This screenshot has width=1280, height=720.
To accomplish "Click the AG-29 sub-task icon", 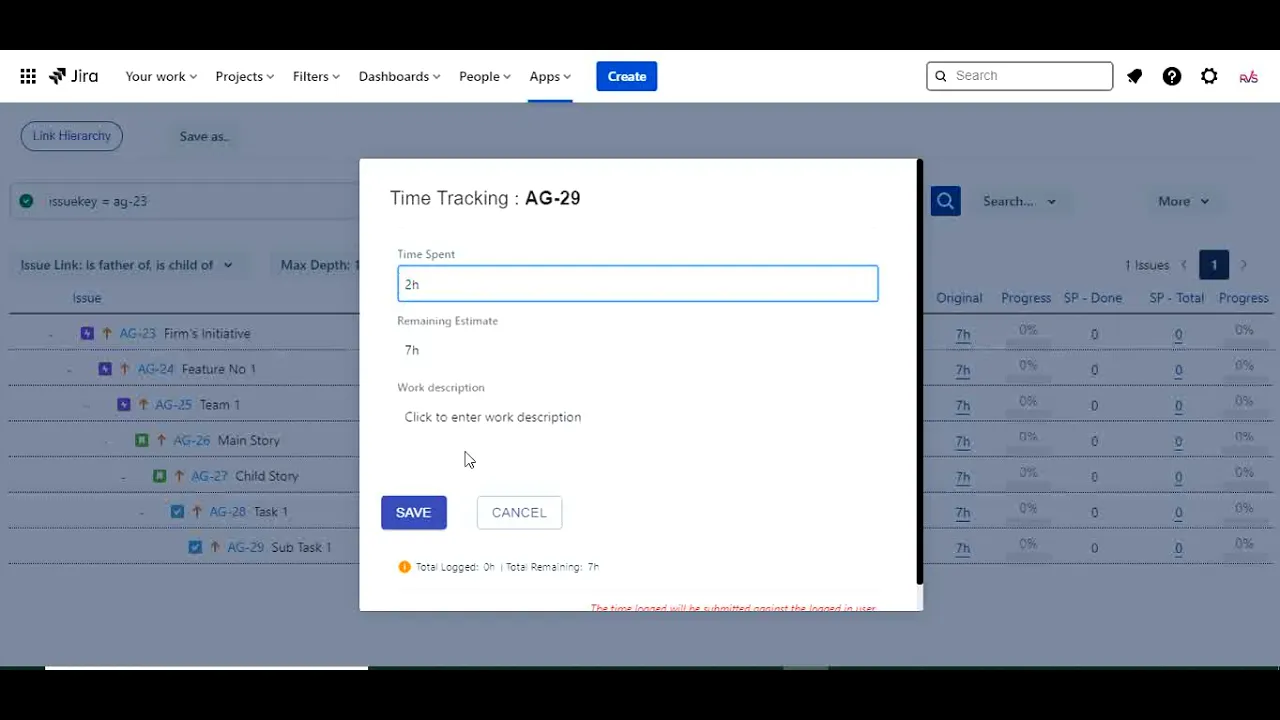I will (x=195, y=547).
